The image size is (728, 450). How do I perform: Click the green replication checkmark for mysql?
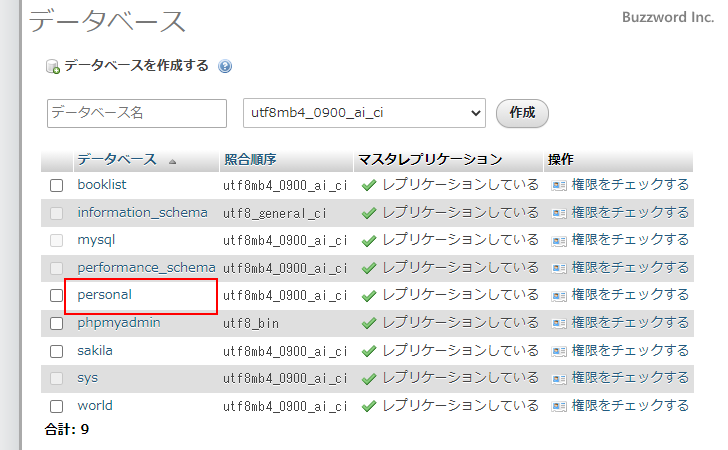coord(369,241)
